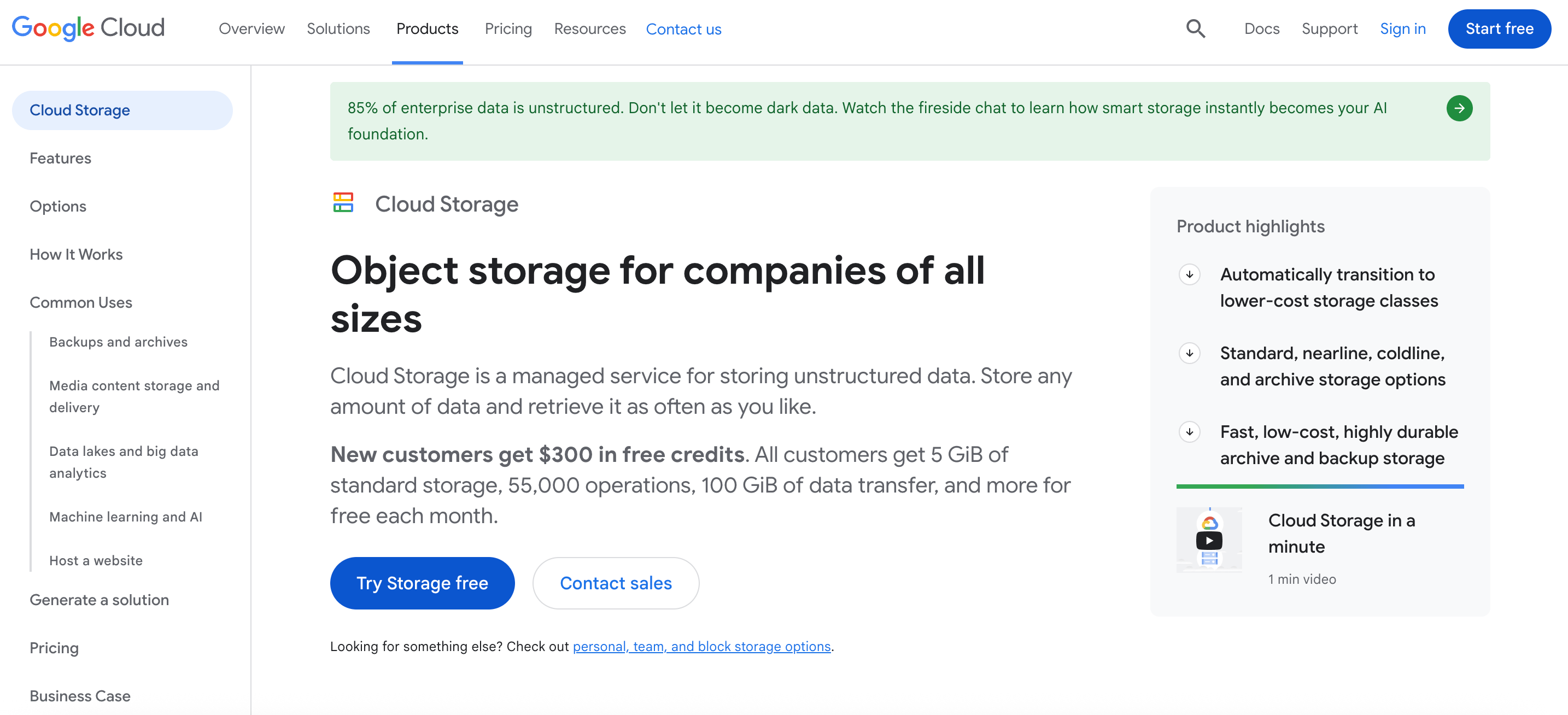Select Generate a solution in sidebar

coord(99,600)
